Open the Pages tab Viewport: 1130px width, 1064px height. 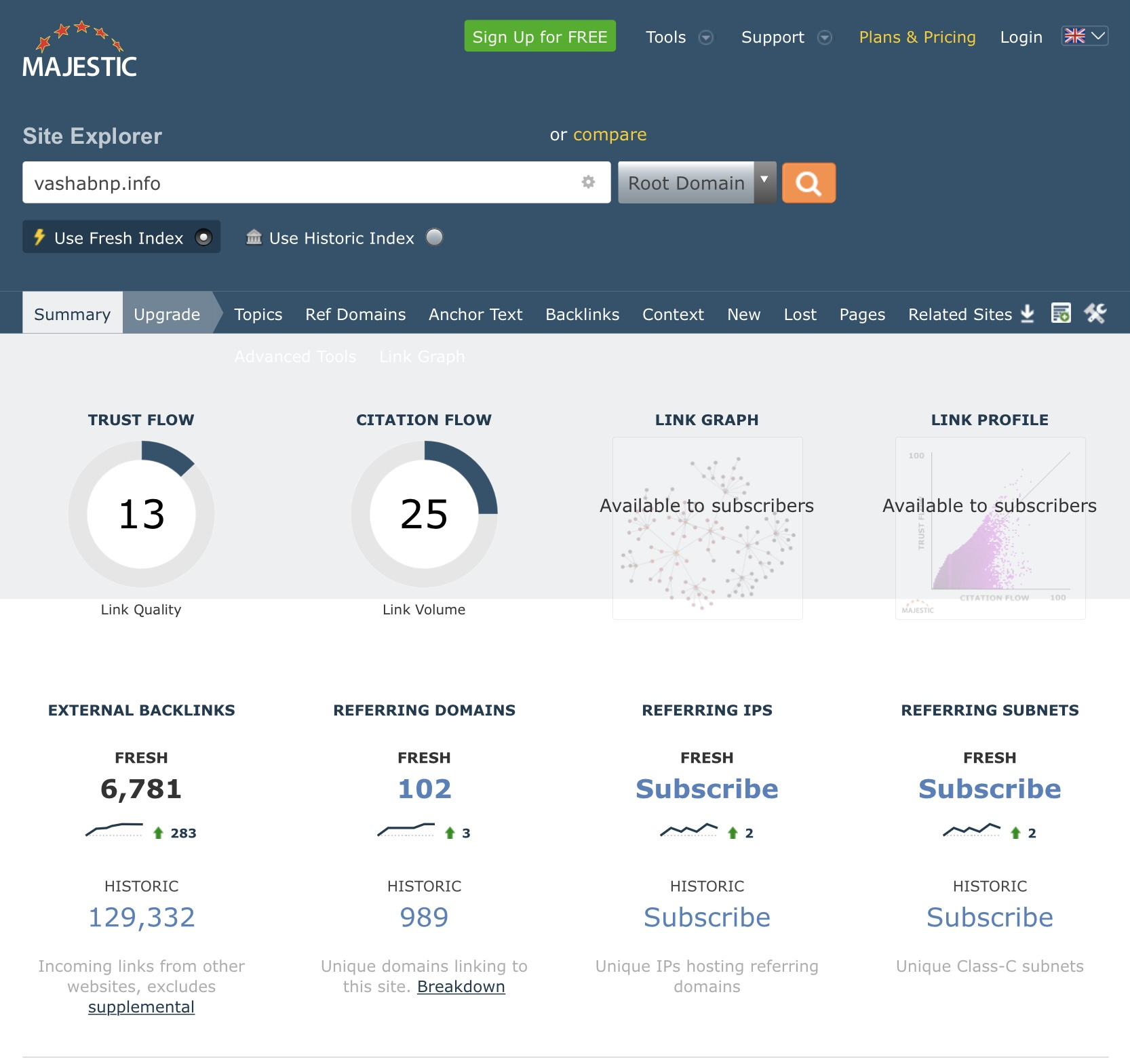click(862, 314)
